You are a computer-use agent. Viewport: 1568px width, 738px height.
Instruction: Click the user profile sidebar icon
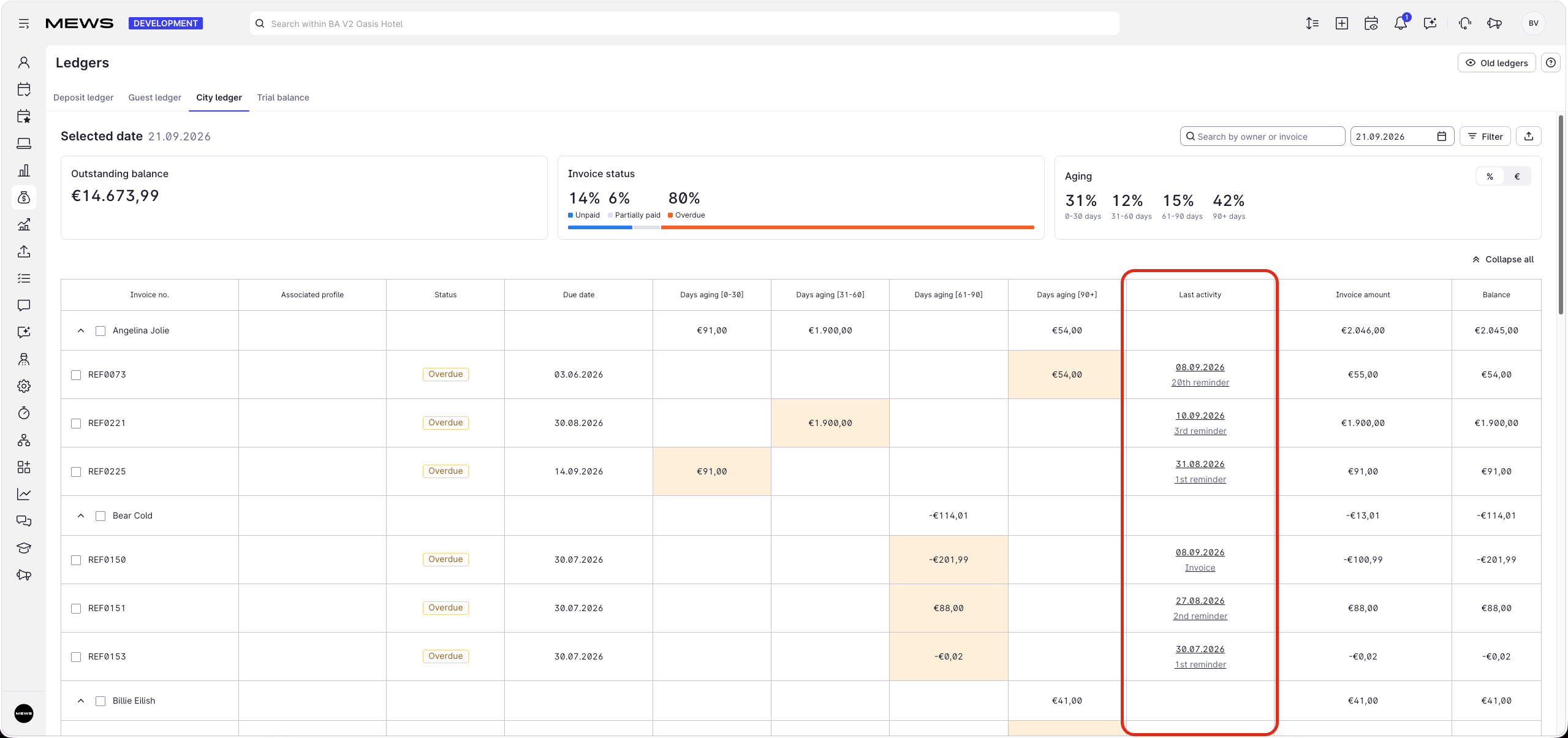(24, 63)
